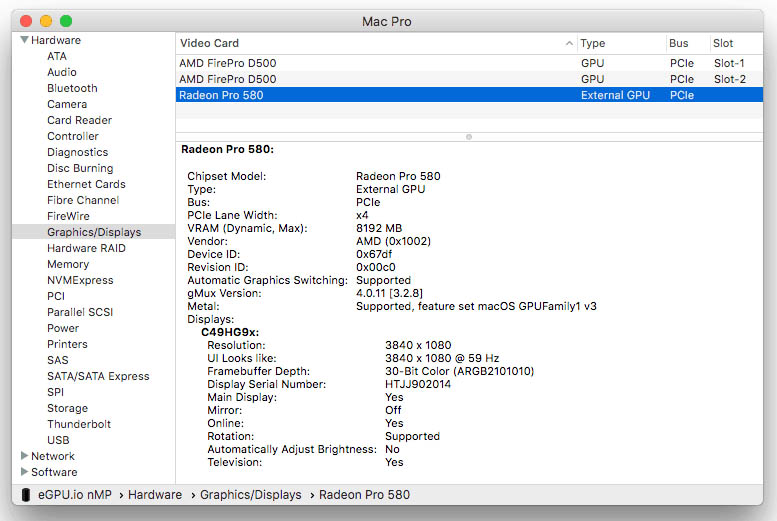Open Diagnostics in the sidebar
This screenshot has height=521, width=777.
point(77,152)
